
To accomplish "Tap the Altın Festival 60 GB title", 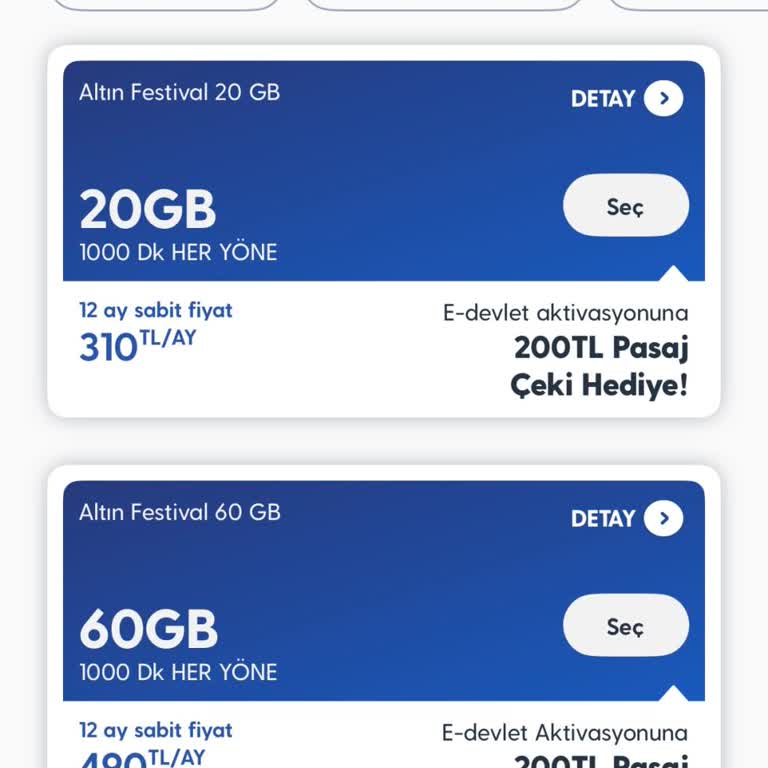I will coord(180,512).
